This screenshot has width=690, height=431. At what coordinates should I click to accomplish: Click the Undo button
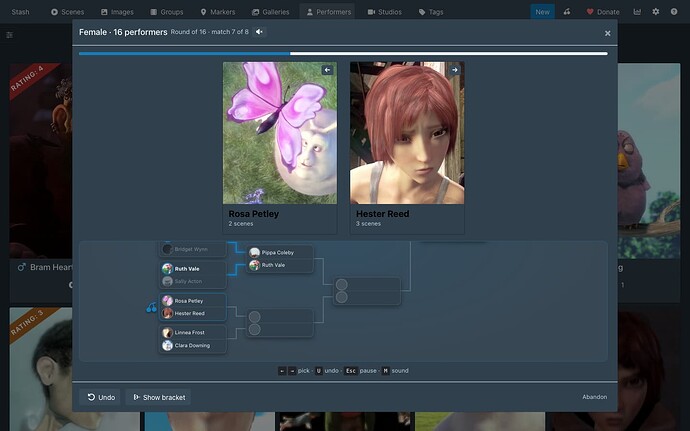coord(101,397)
